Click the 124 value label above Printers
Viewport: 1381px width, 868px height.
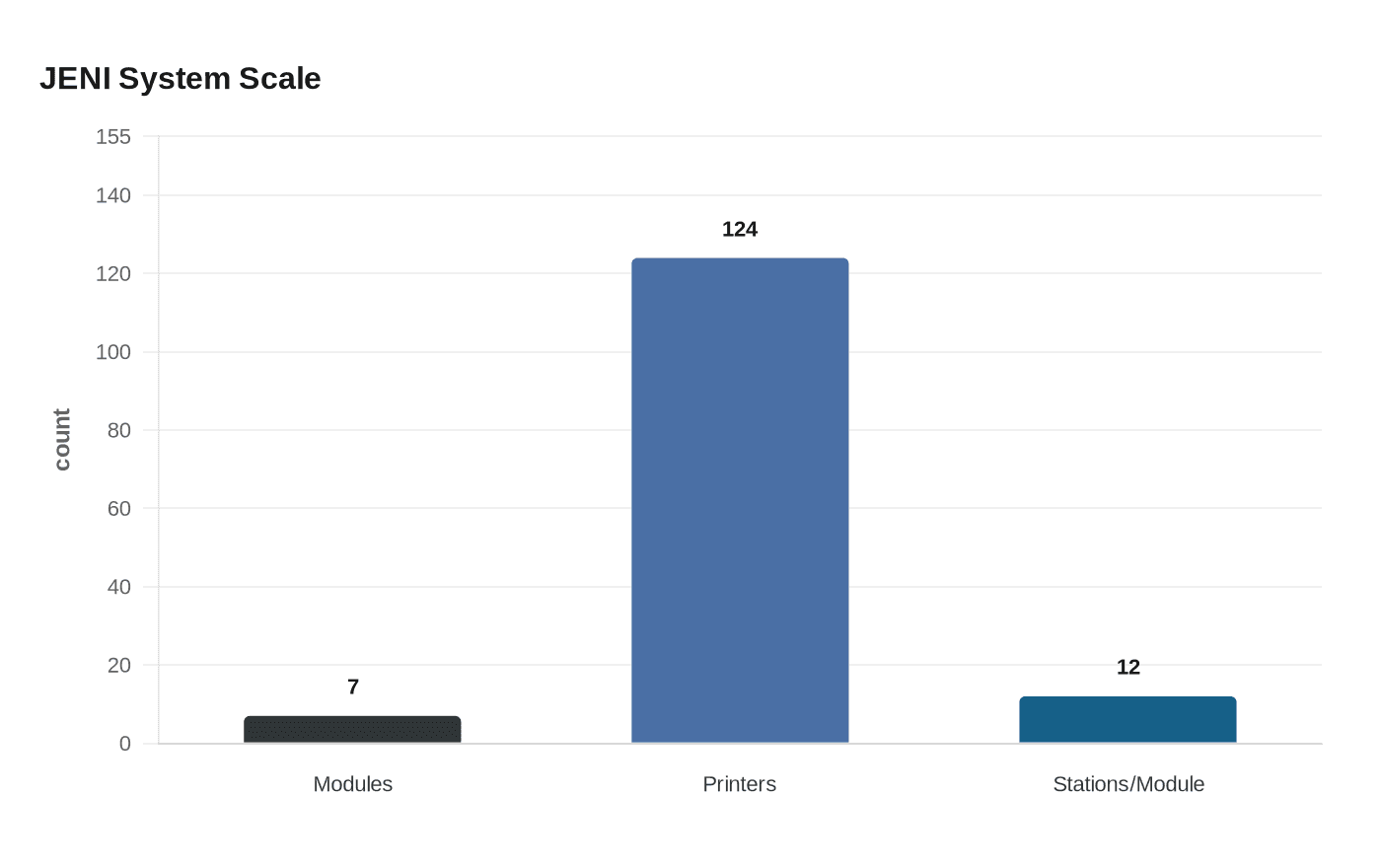[x=740, y=230]
